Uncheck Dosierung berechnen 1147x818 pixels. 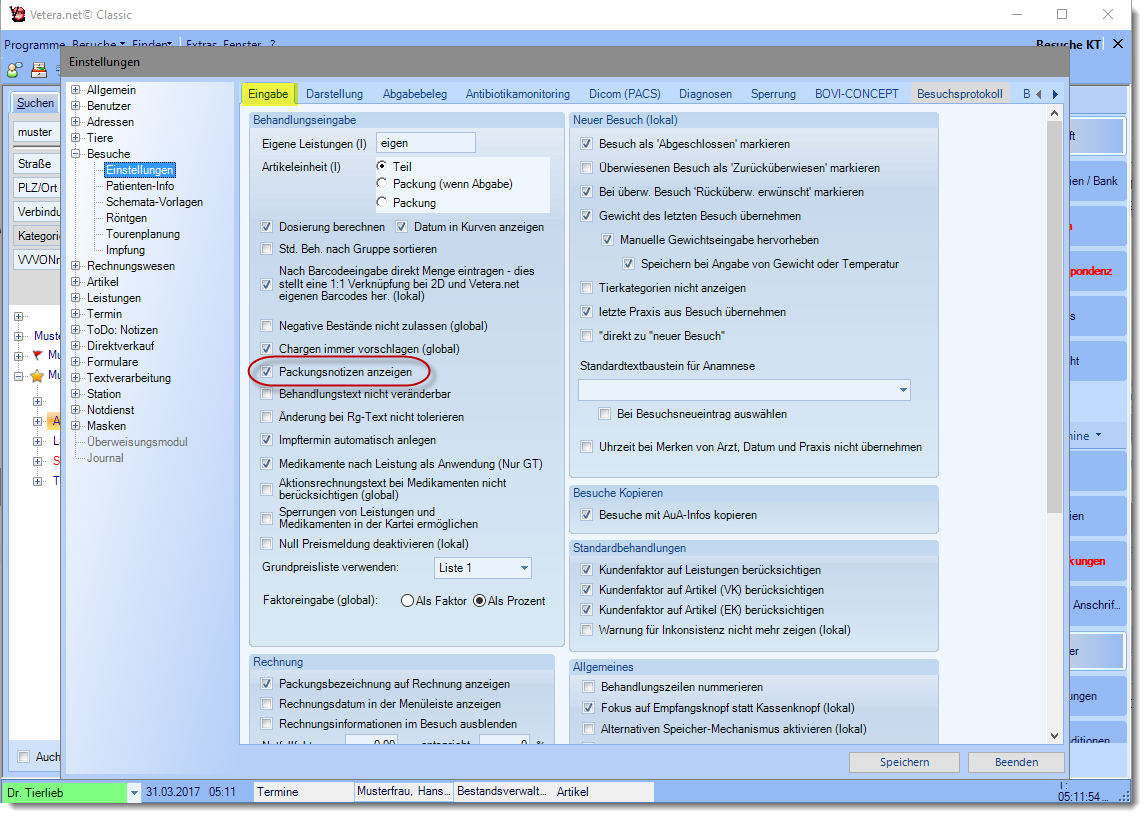click(x=266, y=227)
